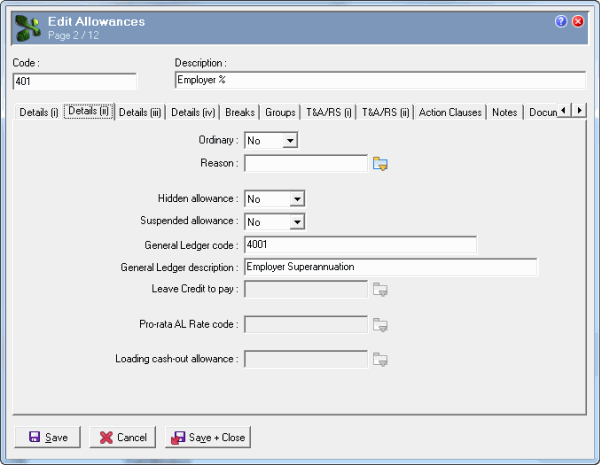The image size is (600, 465).
Task: Click the Save + Close button
Action: (208, 437)
